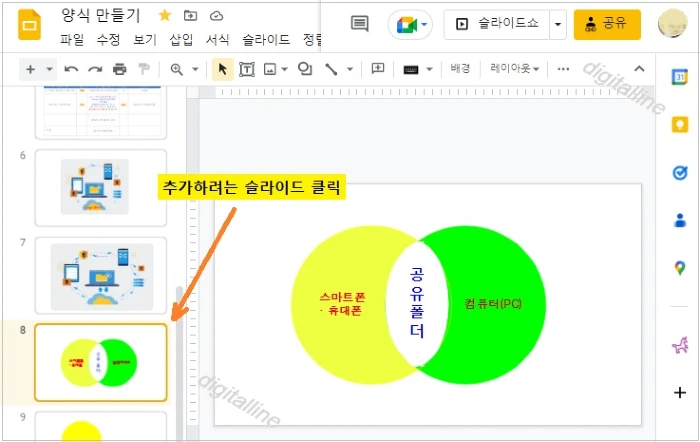Image resolution: width=700 pixels, height=442 pixels.
Task: Open the 서식 menu
Action: pos(217,40)
